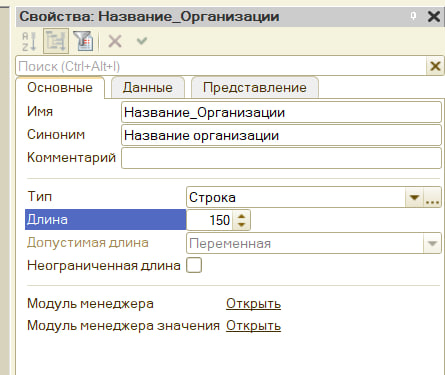This screenshot has height=375, width=445.
Task: Decrease Длина value with down arrow
Action: (242, 225)
